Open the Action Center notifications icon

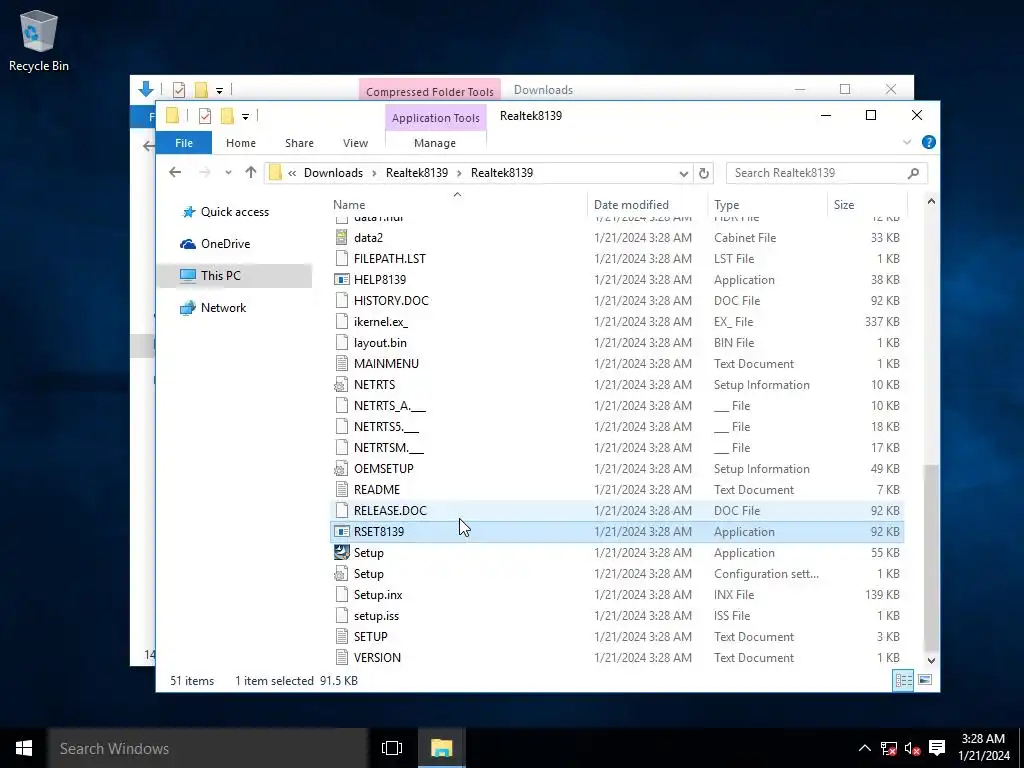937,748
